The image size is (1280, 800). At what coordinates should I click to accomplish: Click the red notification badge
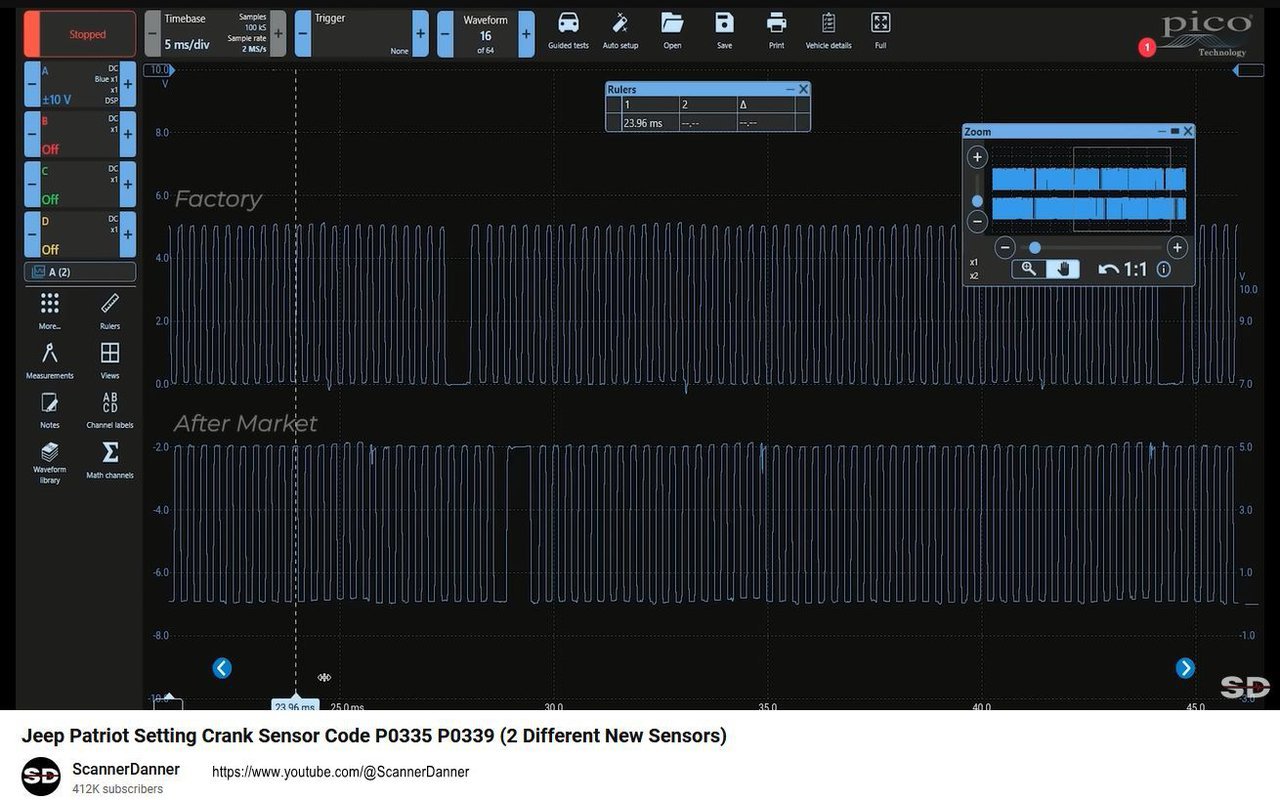(x=1147, y=47)
